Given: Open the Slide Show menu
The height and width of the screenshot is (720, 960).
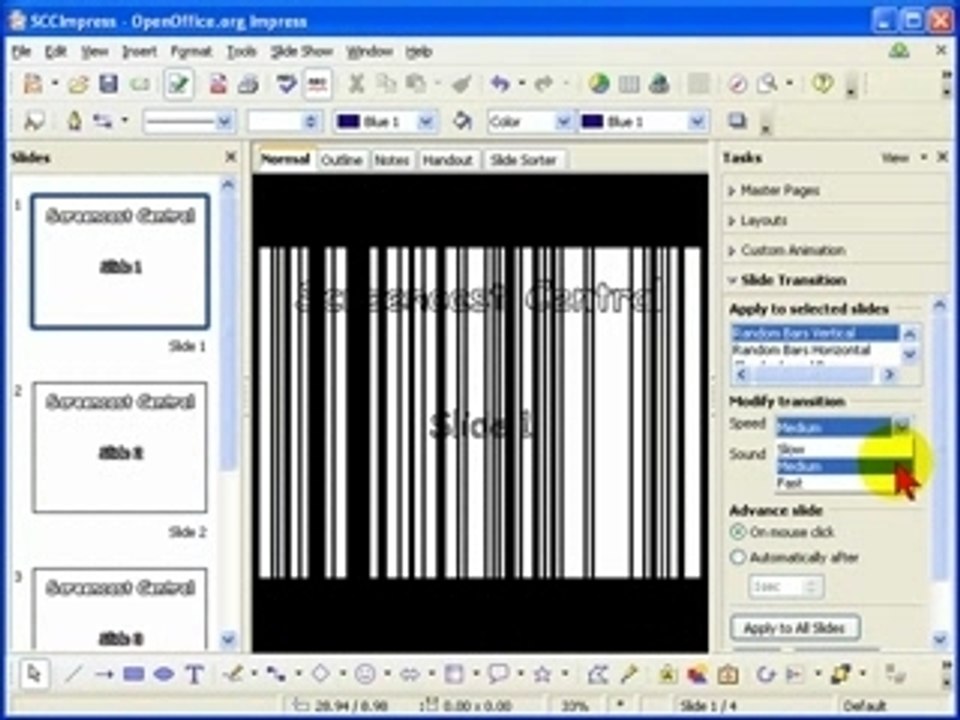Looking at the screenshot, I should point(301,52).
